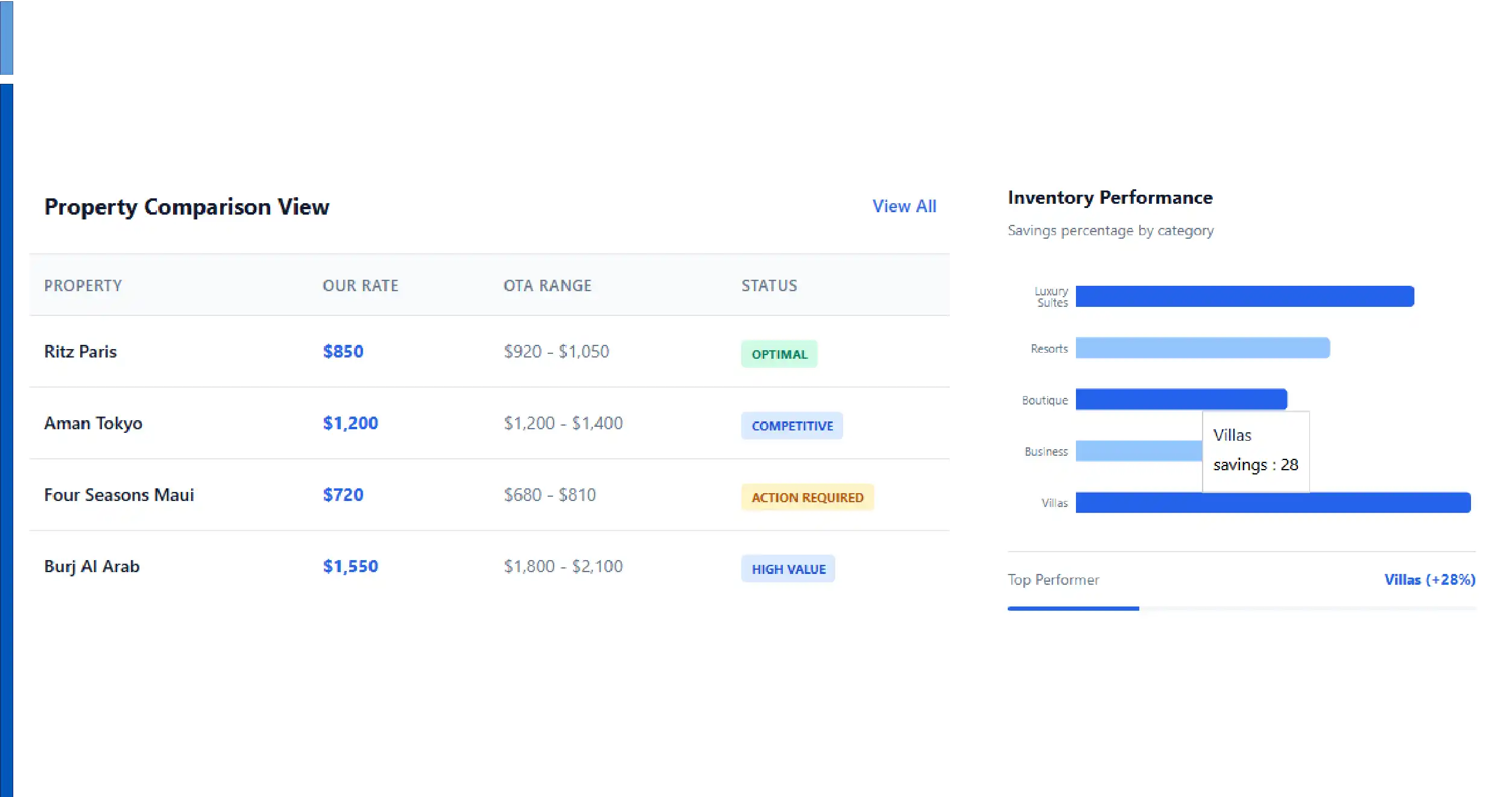
Task: Click the Top Performer progress bar
Action: click(x=1241, y=609)
